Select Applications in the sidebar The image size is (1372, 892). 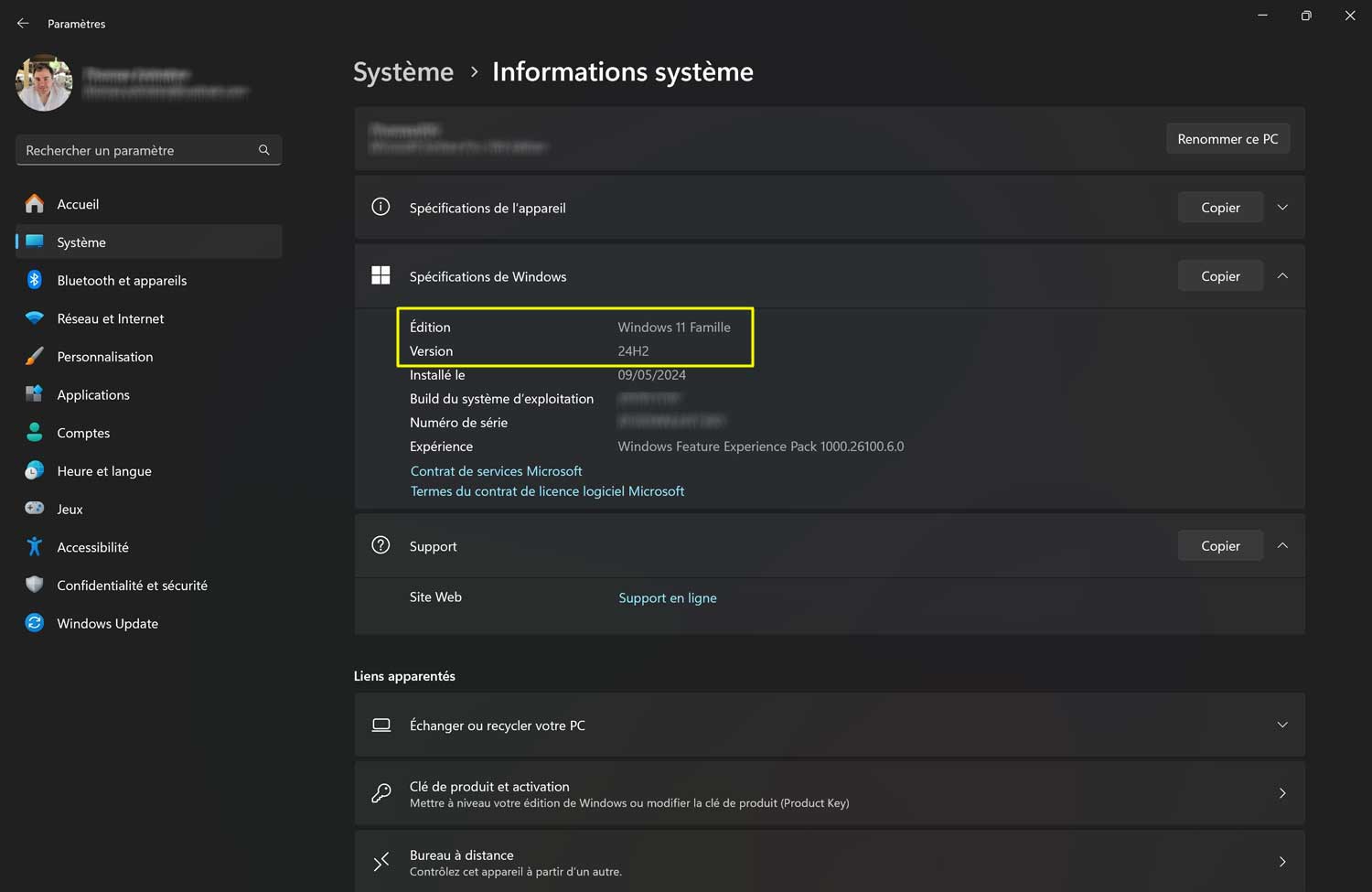coord(93,395)
